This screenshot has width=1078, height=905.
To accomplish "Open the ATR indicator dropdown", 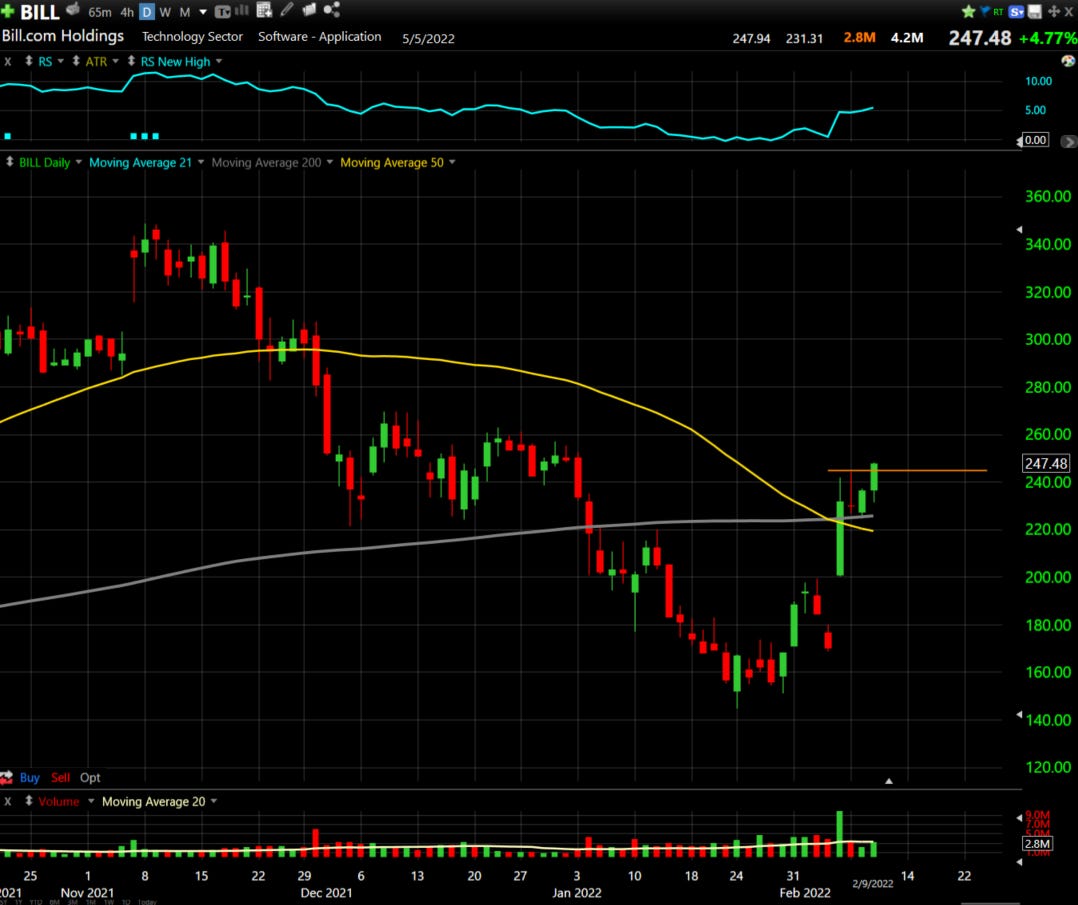I will (116, 61).
